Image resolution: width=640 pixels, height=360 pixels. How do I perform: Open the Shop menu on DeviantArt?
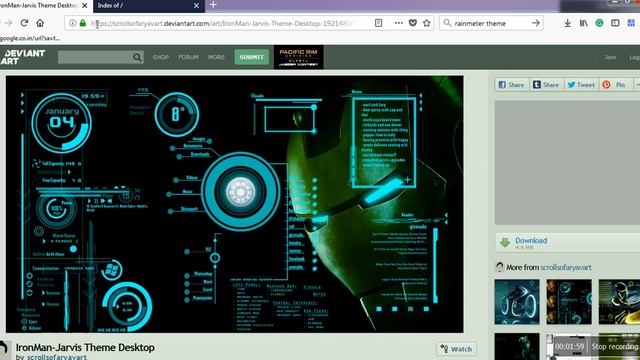(161, 57)
